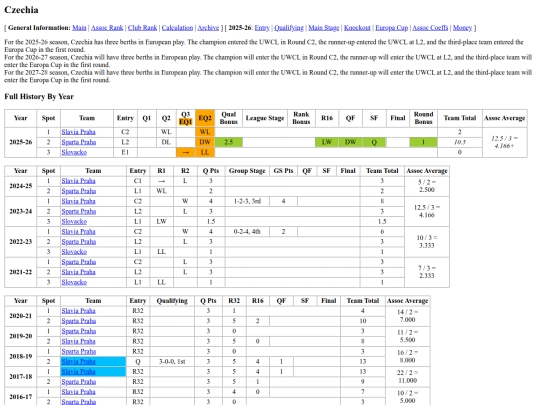540x405 pixels.
Task: Select the 2023-24 year cell
Action: (x=21, y=211)
